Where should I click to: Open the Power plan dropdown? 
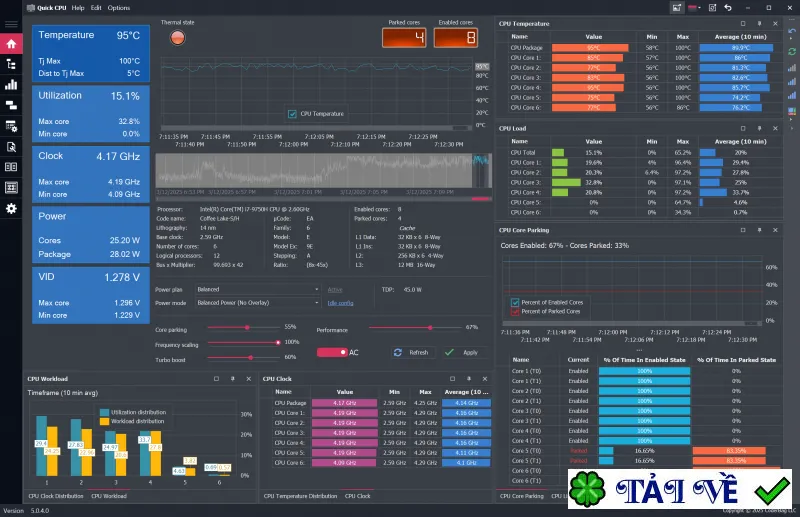(x=258, y=289)
